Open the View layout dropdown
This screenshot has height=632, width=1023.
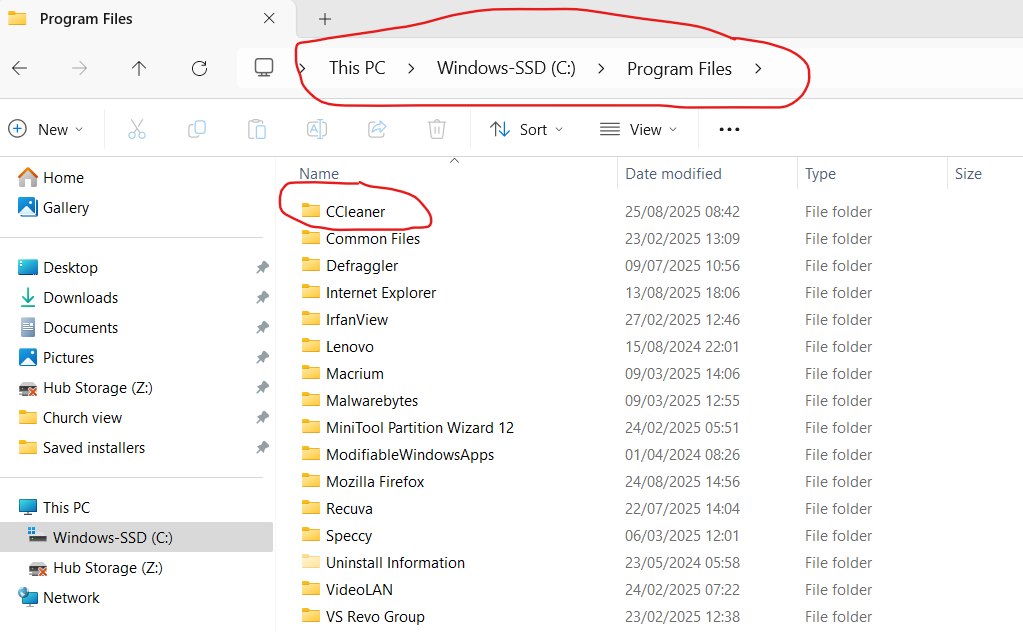(639, 129)
